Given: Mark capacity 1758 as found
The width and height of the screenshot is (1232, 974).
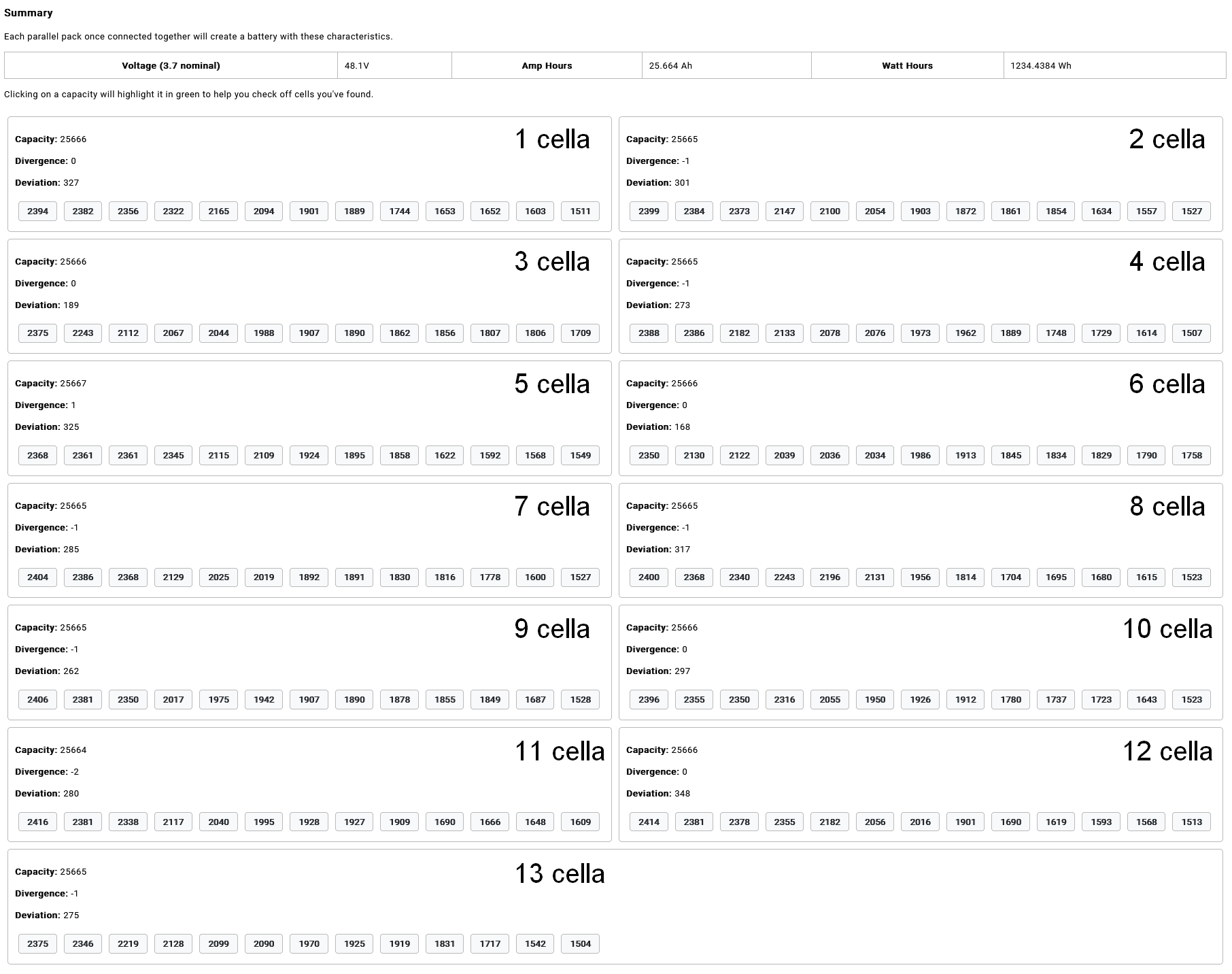Looking at the screenshot, I should (x=1191, y=455).
